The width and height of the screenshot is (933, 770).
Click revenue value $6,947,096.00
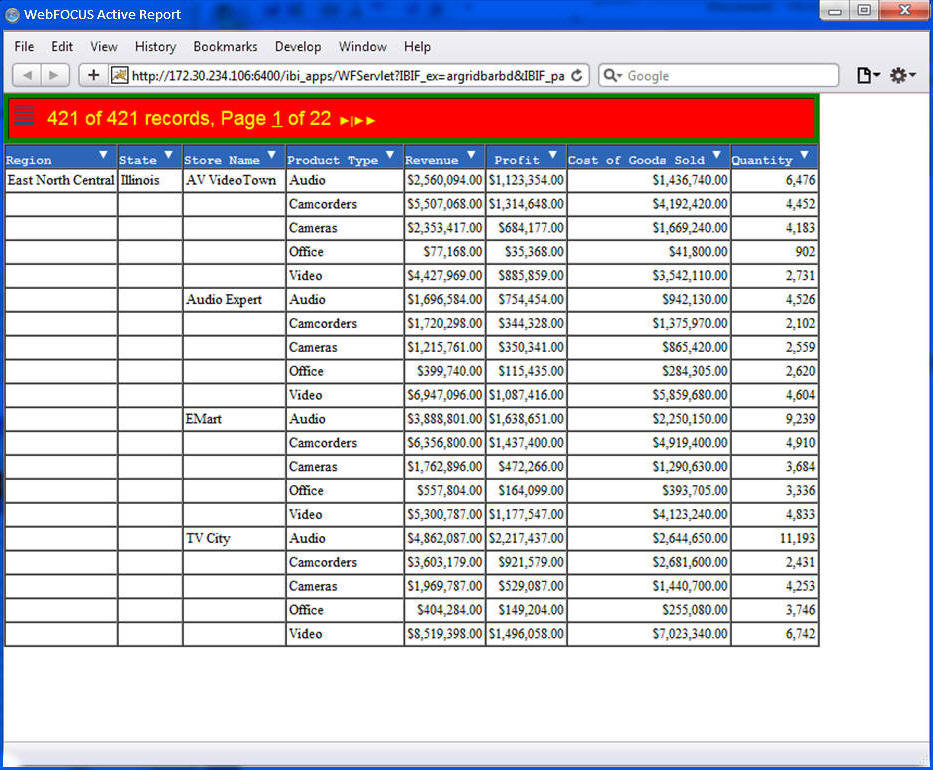click(x=444, y=395)
